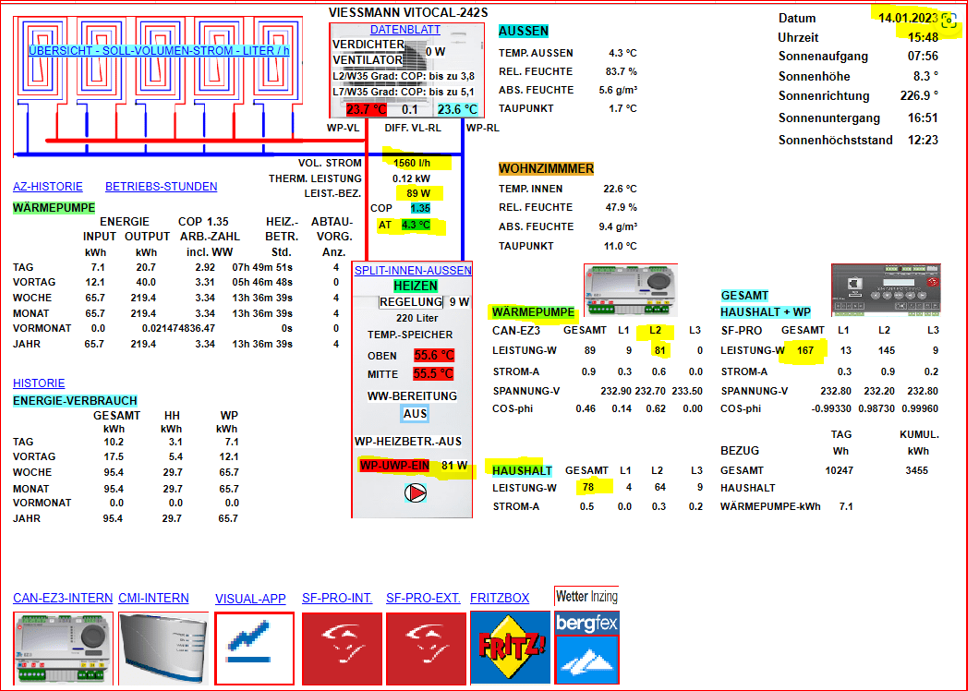The height and width of the screenshot is (691, 968).
Task: Open ÜBERSICHT - SOLL-VOLUMEN-STROM link
Action: click(159, 51)
